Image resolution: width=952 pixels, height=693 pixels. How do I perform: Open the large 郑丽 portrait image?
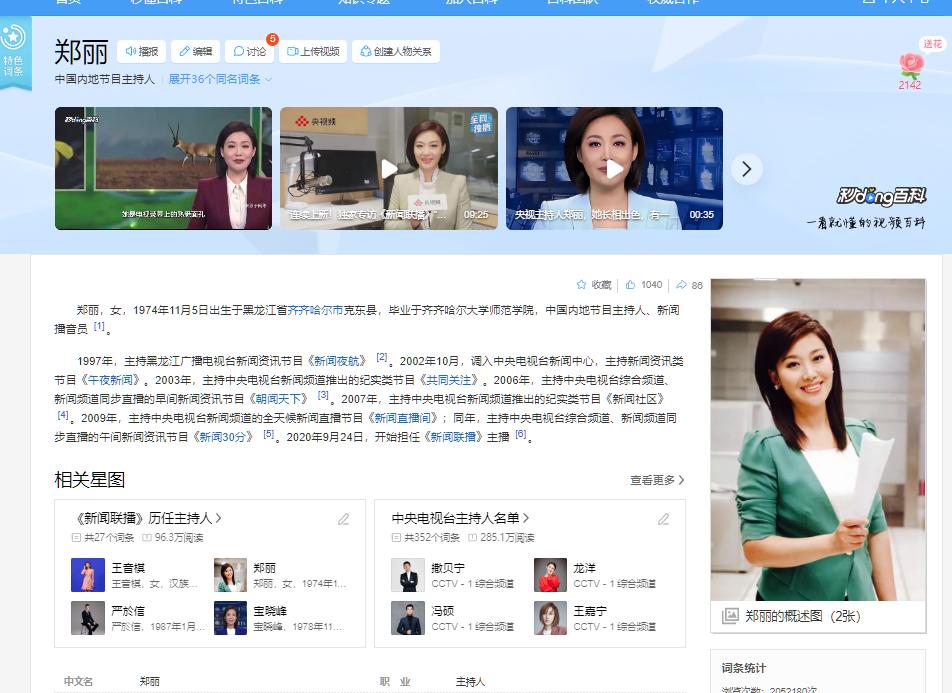818,440
